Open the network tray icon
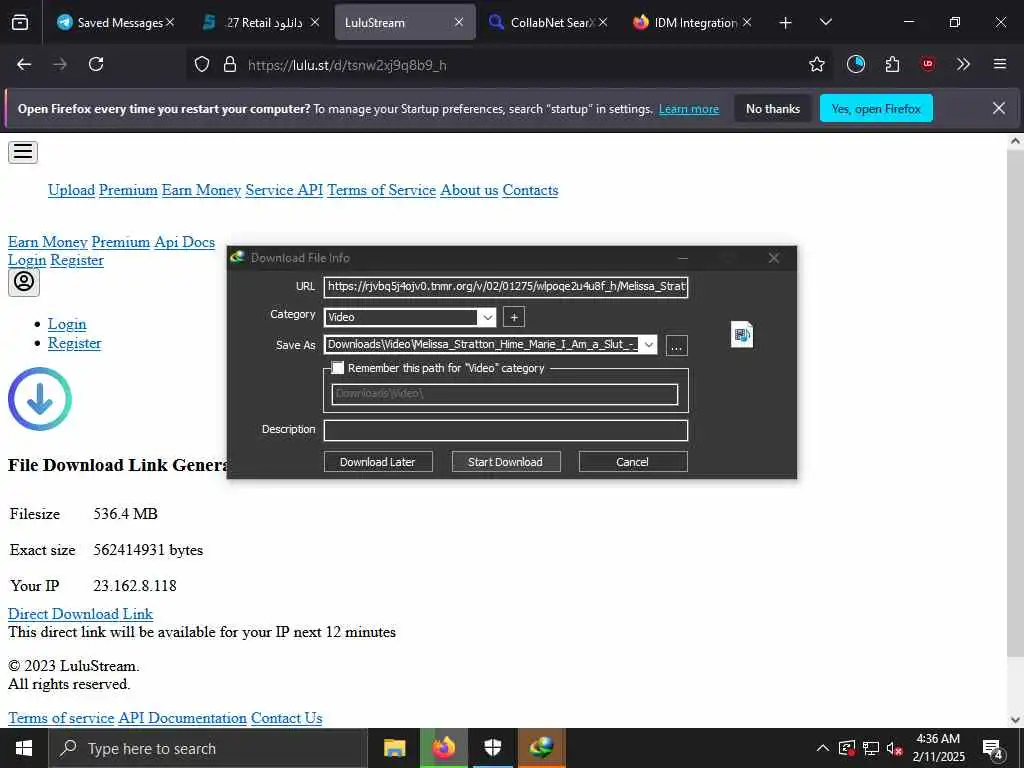 (871, 748)
